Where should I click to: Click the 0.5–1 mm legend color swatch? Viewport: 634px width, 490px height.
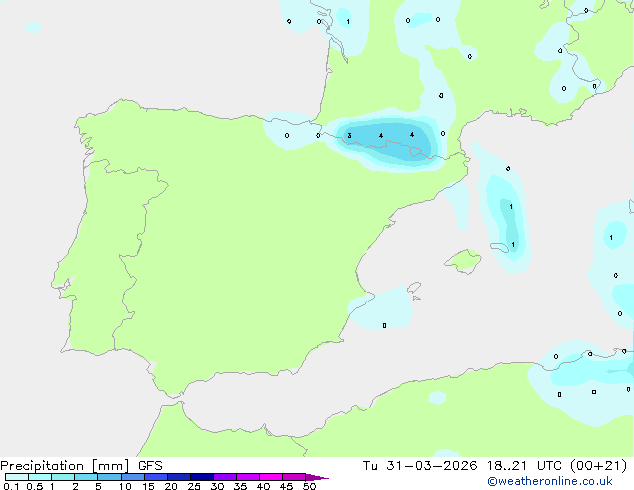pyautogui.click(x=40, y=477)
